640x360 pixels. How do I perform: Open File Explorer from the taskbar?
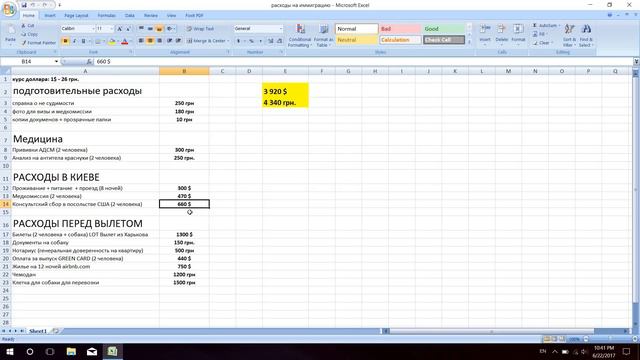71,351
